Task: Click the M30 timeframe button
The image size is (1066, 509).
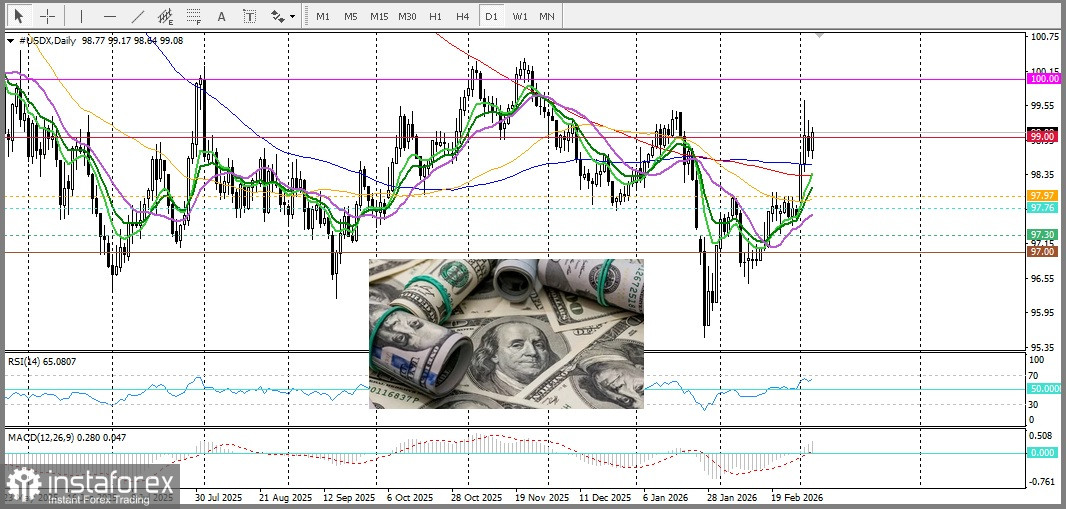Action: click(407, 17)
